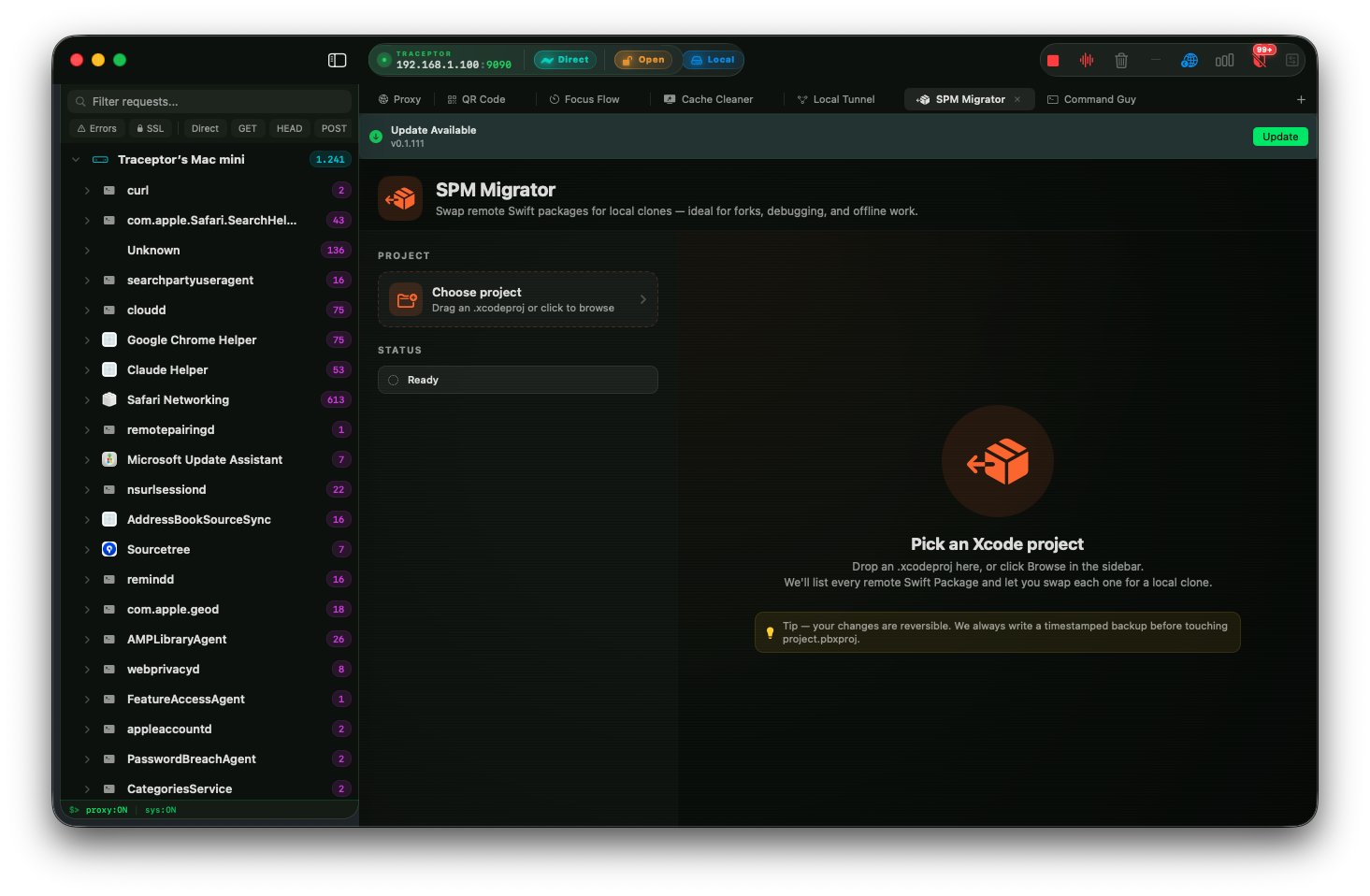The width and height of the screenshot is (1370, 896).
Task: Expand the cloudd row
Action: pyautogui.click(x=87, y=310)
